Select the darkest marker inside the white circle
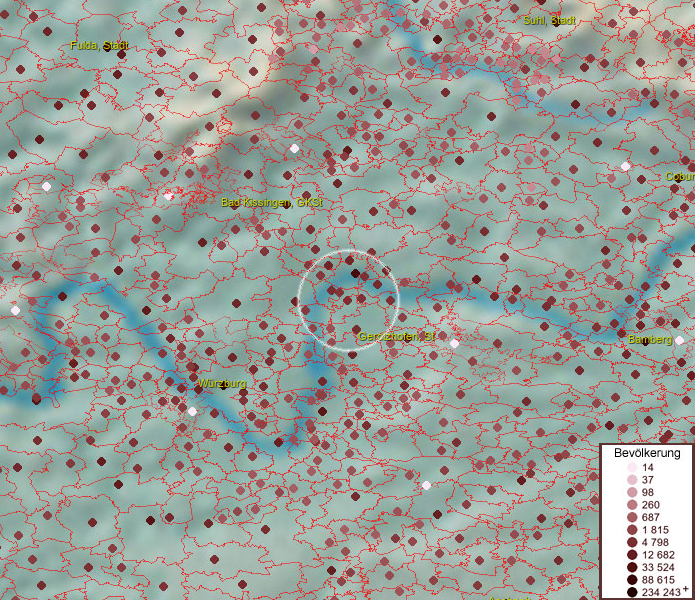 click(354, 273)
